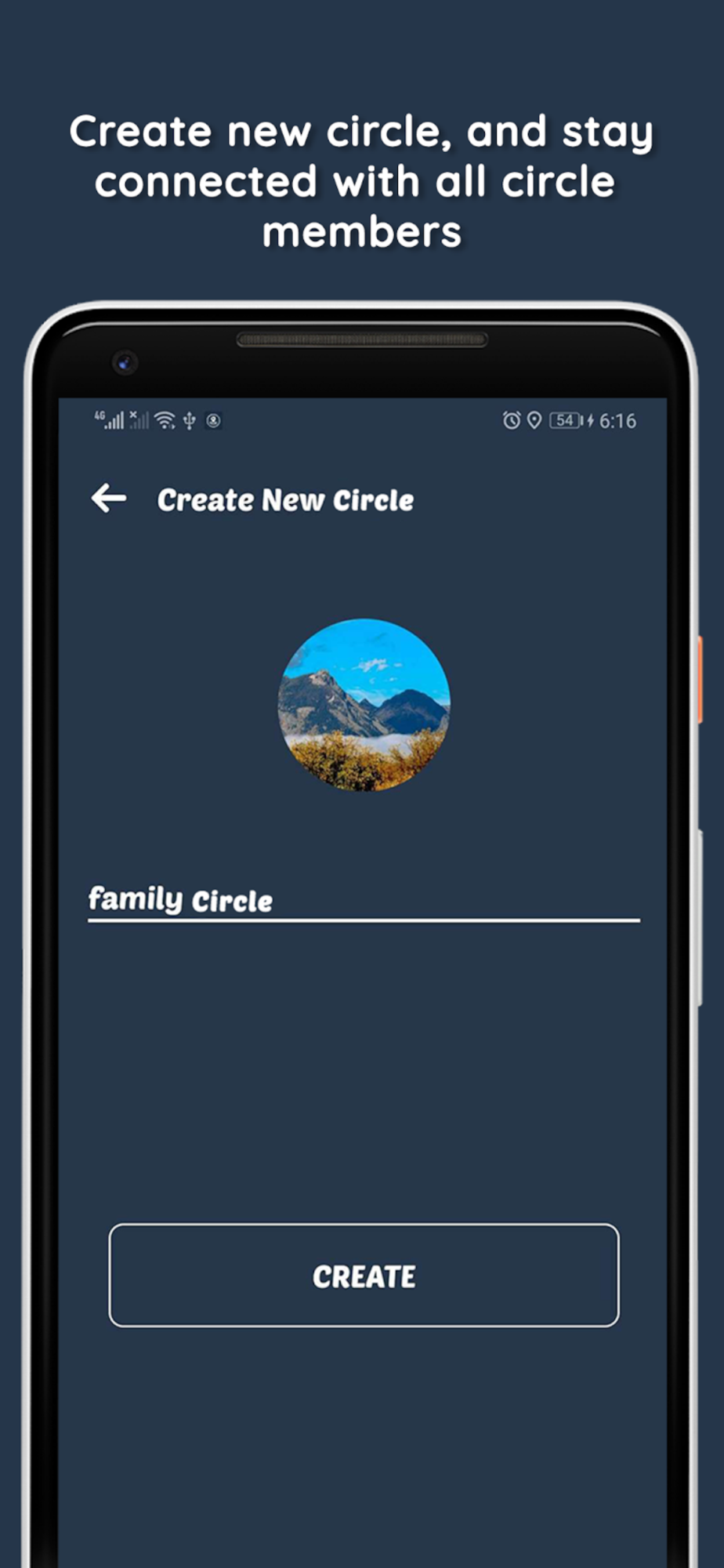Tap the battery indicator showing 54

pos(566,421)
